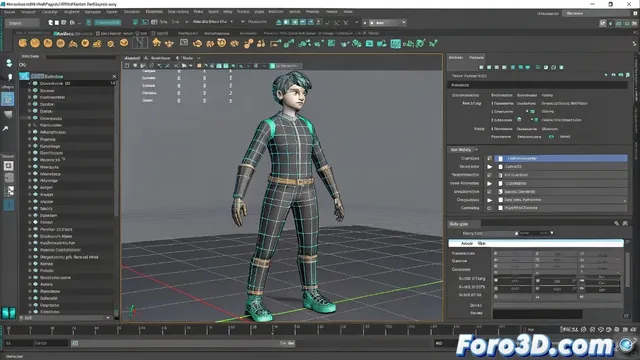Viewport: 640px width, 360px height.
Task: Click the X icon in the top toolbar snap group
Action: pyautogui.click(x=346, y=22)
